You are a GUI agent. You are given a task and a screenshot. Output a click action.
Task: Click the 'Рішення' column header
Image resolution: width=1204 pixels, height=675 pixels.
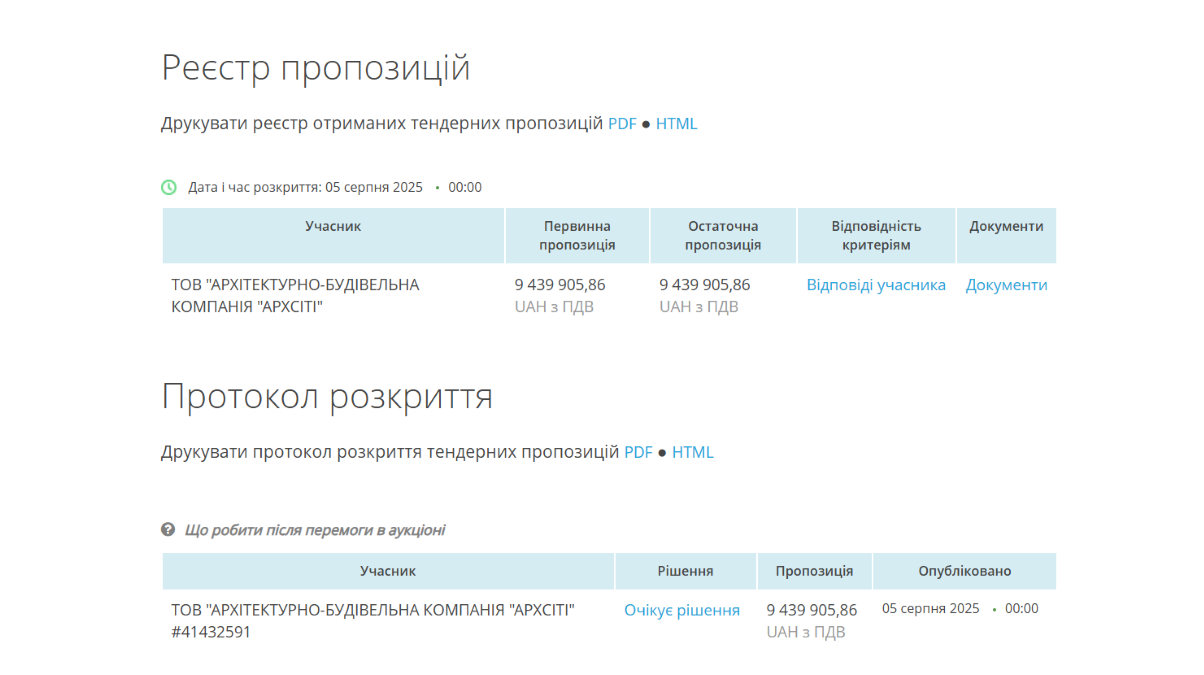click(685, 571)
